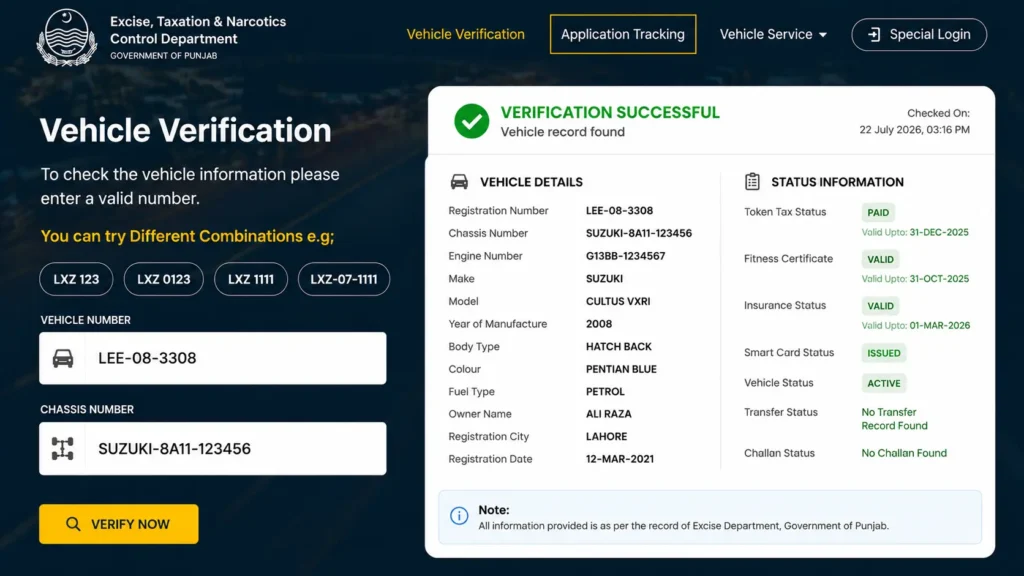Click the PAID token tax badge
1024x576 pixels.
click(878, 212)
